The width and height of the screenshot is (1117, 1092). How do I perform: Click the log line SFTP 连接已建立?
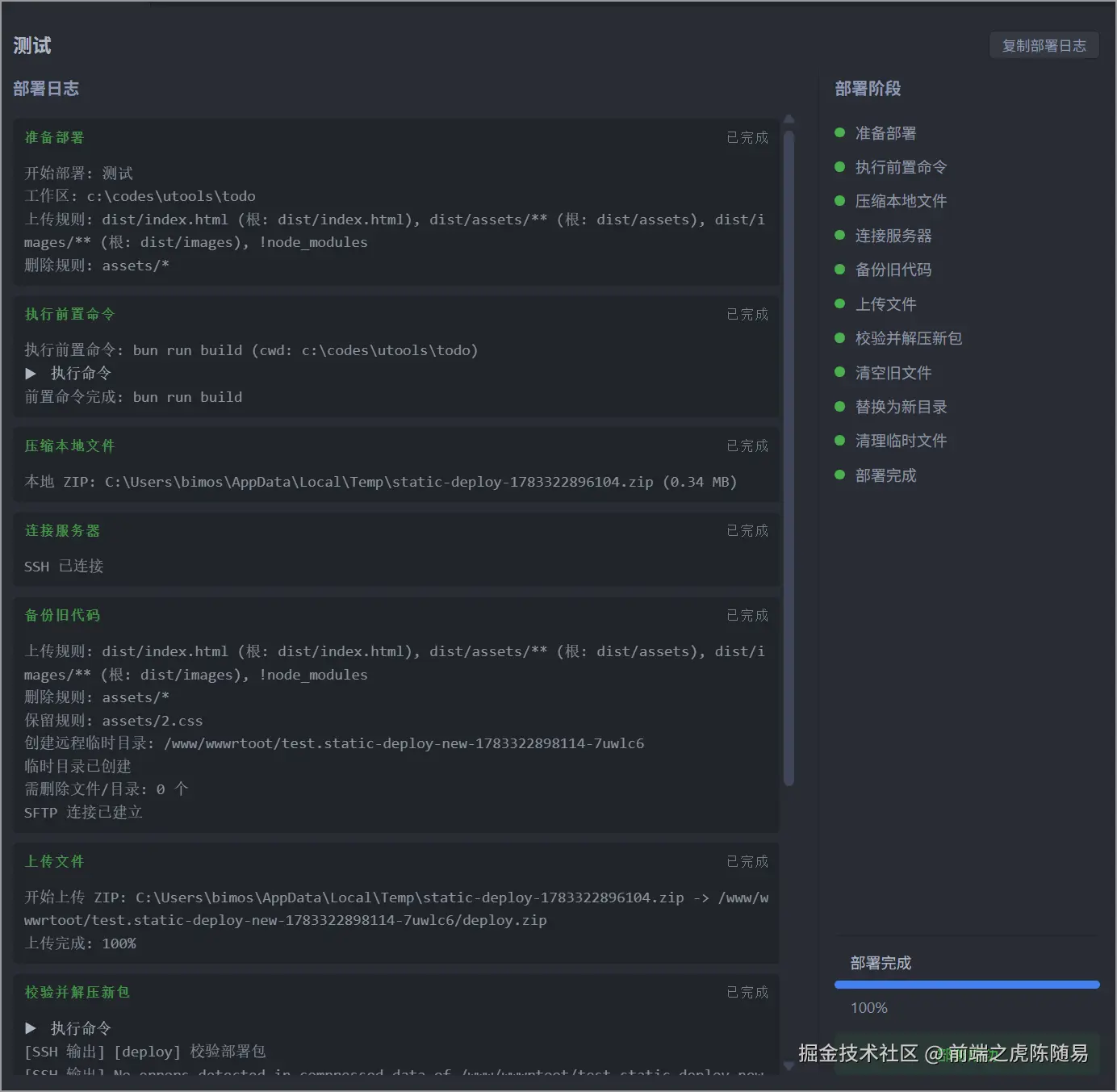[83, 813]
